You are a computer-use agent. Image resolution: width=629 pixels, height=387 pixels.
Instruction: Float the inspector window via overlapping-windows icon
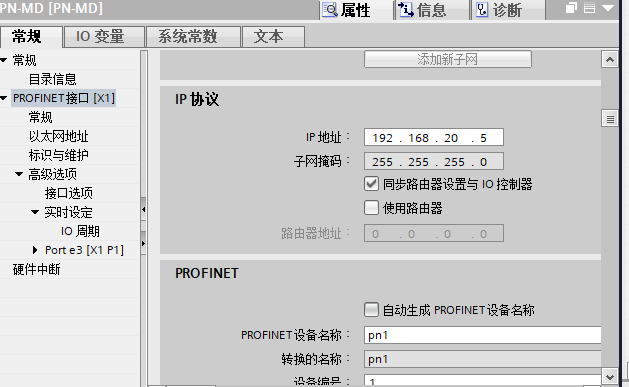click(x=571, y=8)
